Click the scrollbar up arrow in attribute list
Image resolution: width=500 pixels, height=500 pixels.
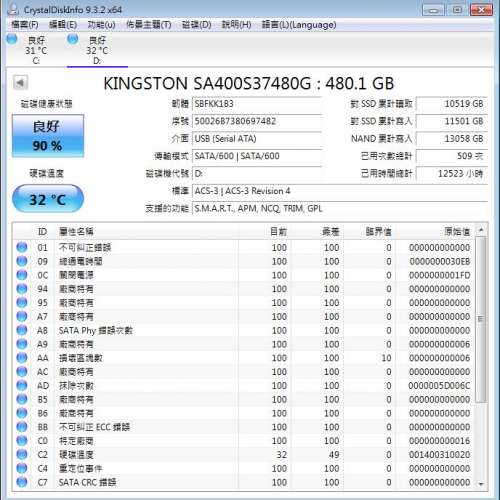pyautogui.click(x=481, y=230)
